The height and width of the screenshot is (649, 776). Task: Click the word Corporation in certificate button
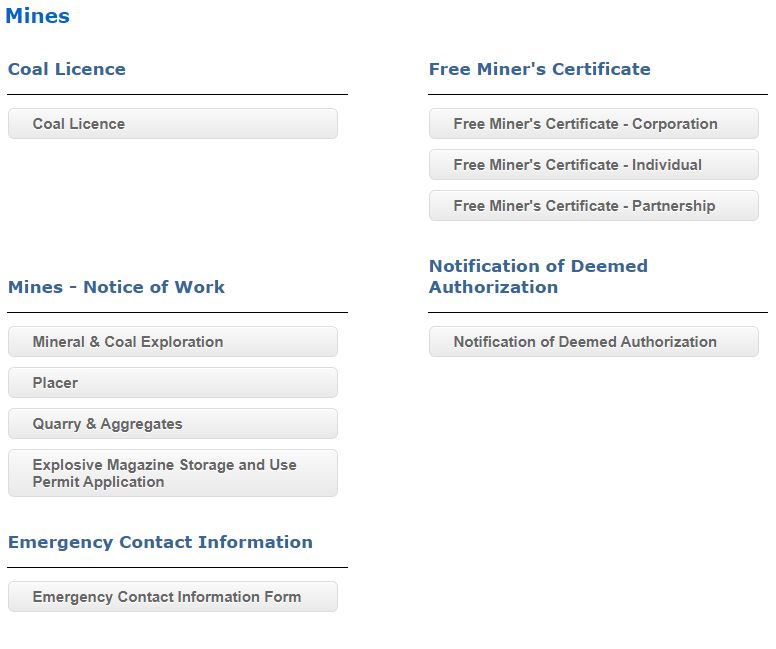pyautogui.click(x=675, y=124)
